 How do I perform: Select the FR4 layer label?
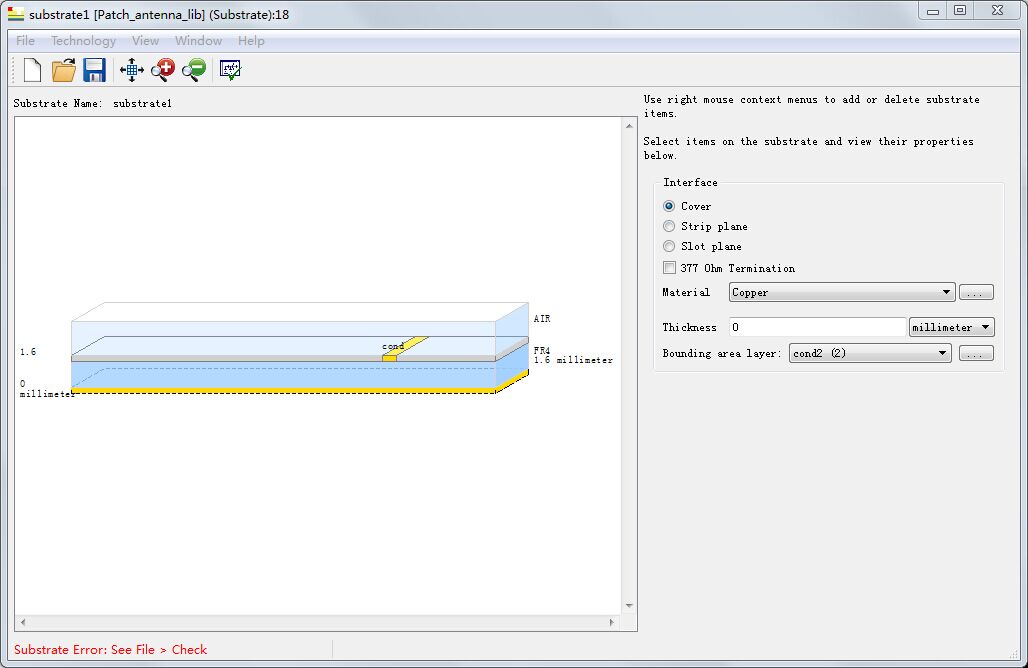tap(542, 351)
